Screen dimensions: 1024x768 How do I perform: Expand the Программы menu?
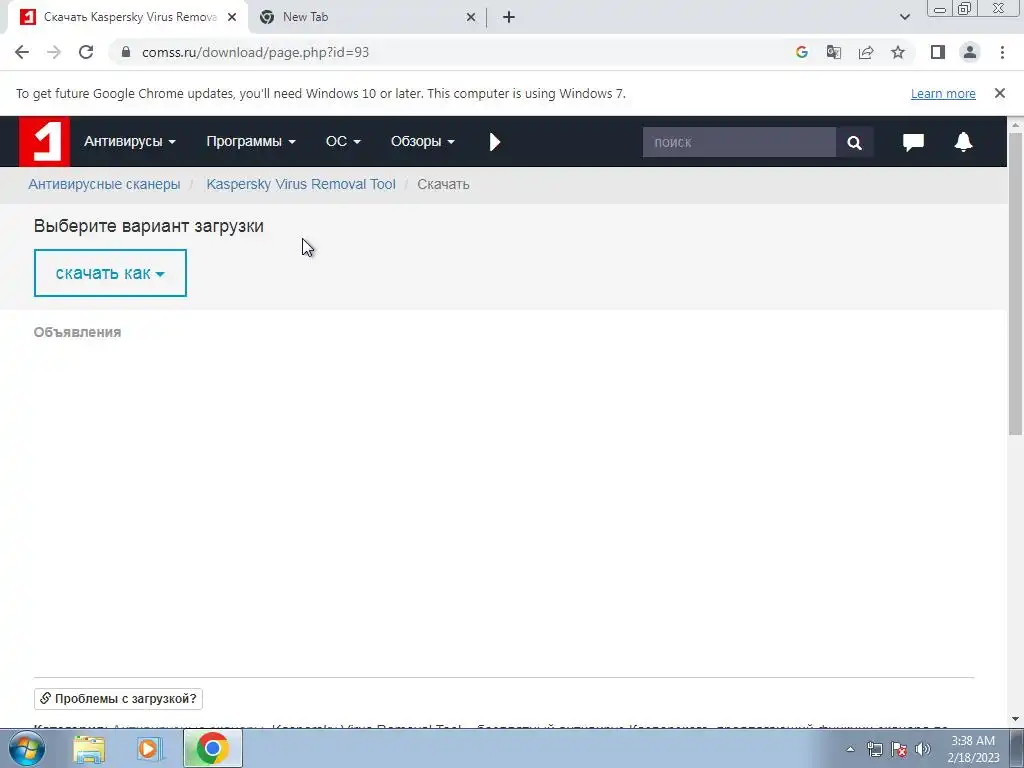(x=251, y=142)
